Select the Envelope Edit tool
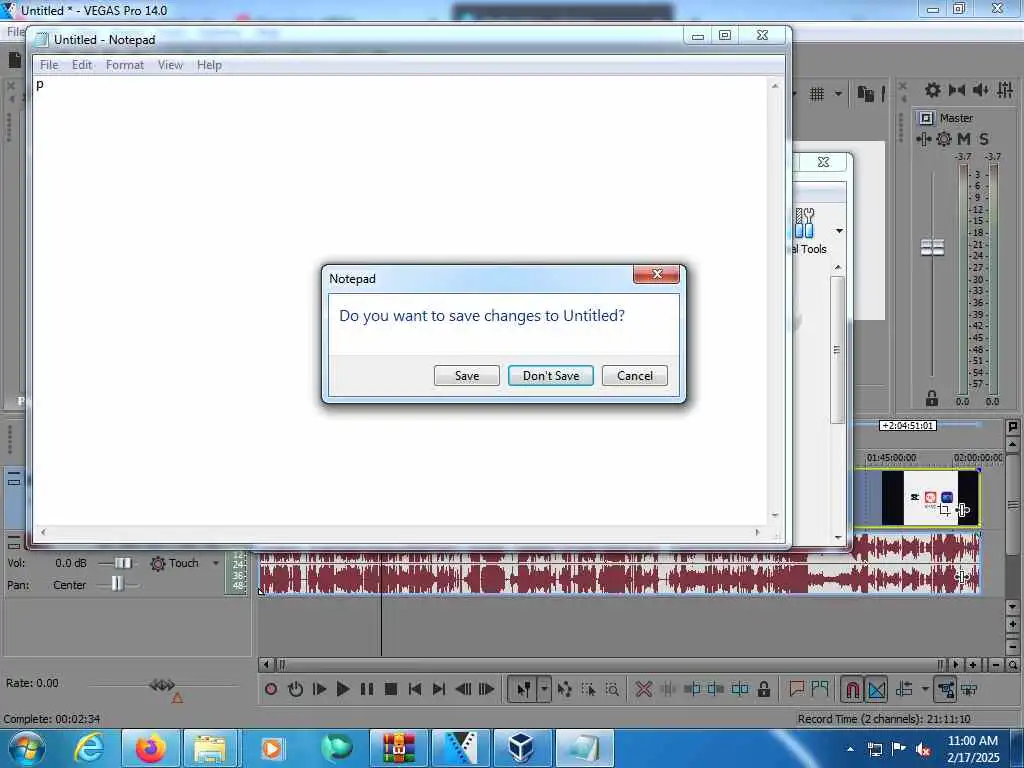 pos(565,689)
